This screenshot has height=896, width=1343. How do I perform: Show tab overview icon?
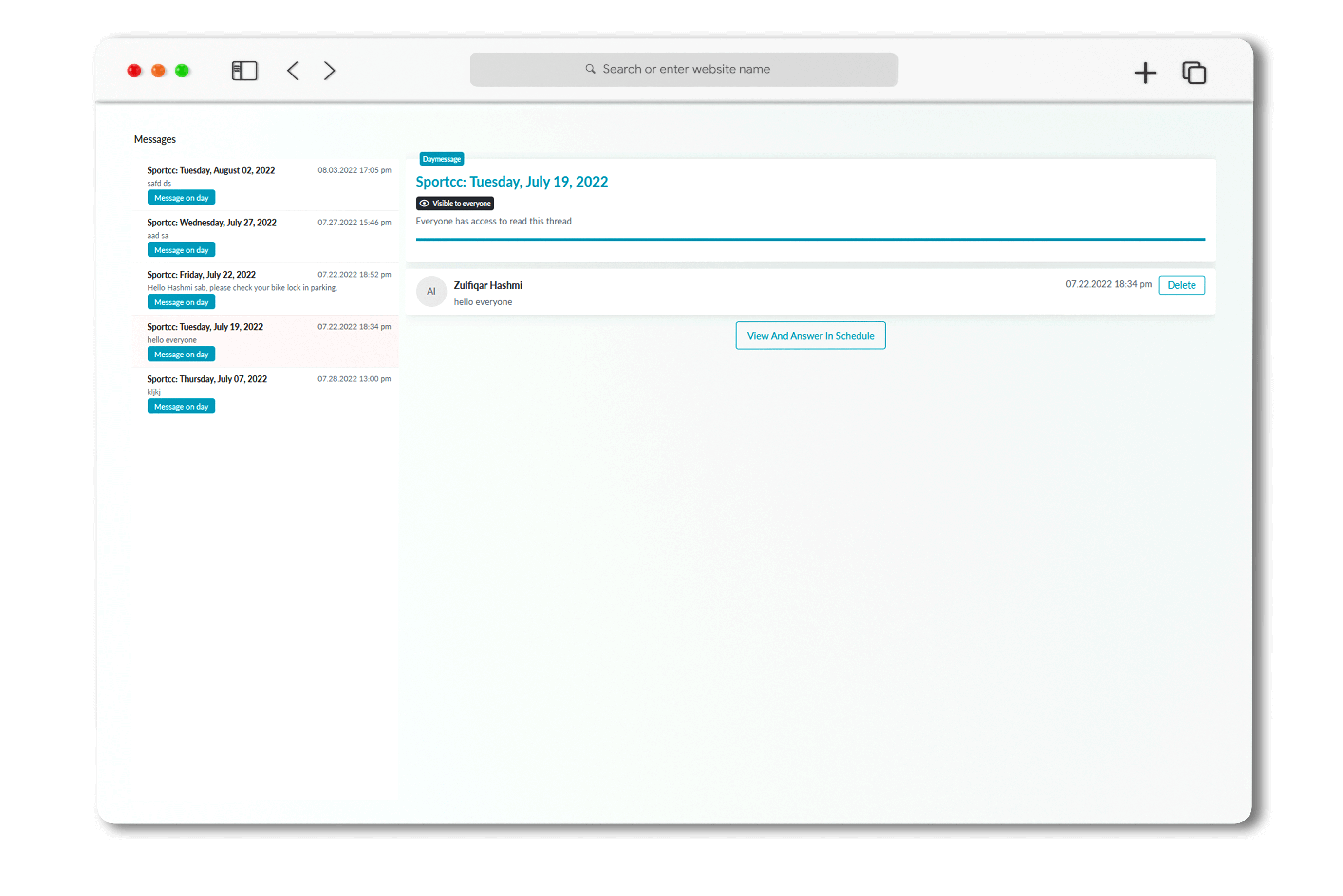pyautogui.click(x=1194, y=73)
